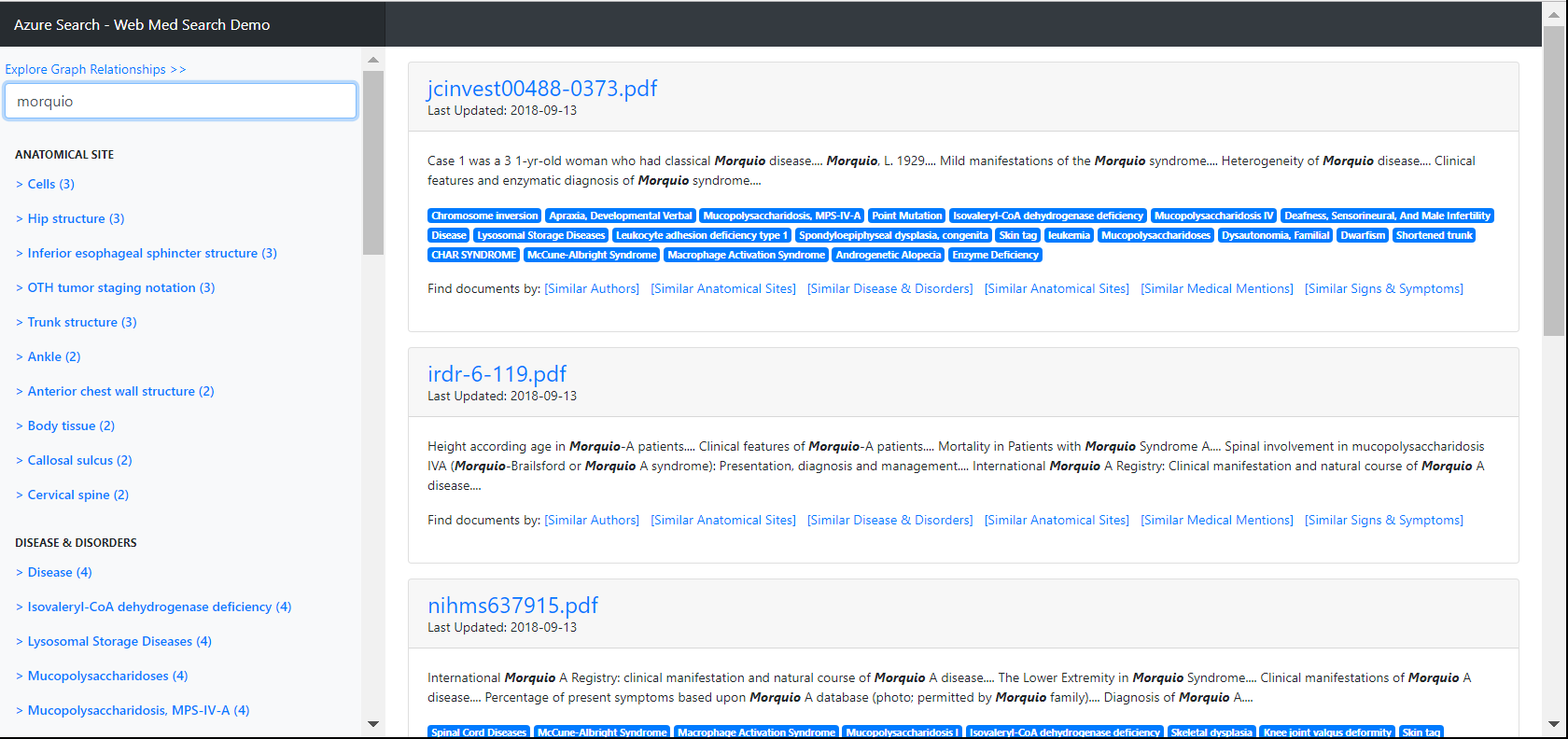Image resolution: width=1568 pixels, height=739 pixels.
Task: Click Androgenetic Alopecia tag
Action: [x=889, y=255]
